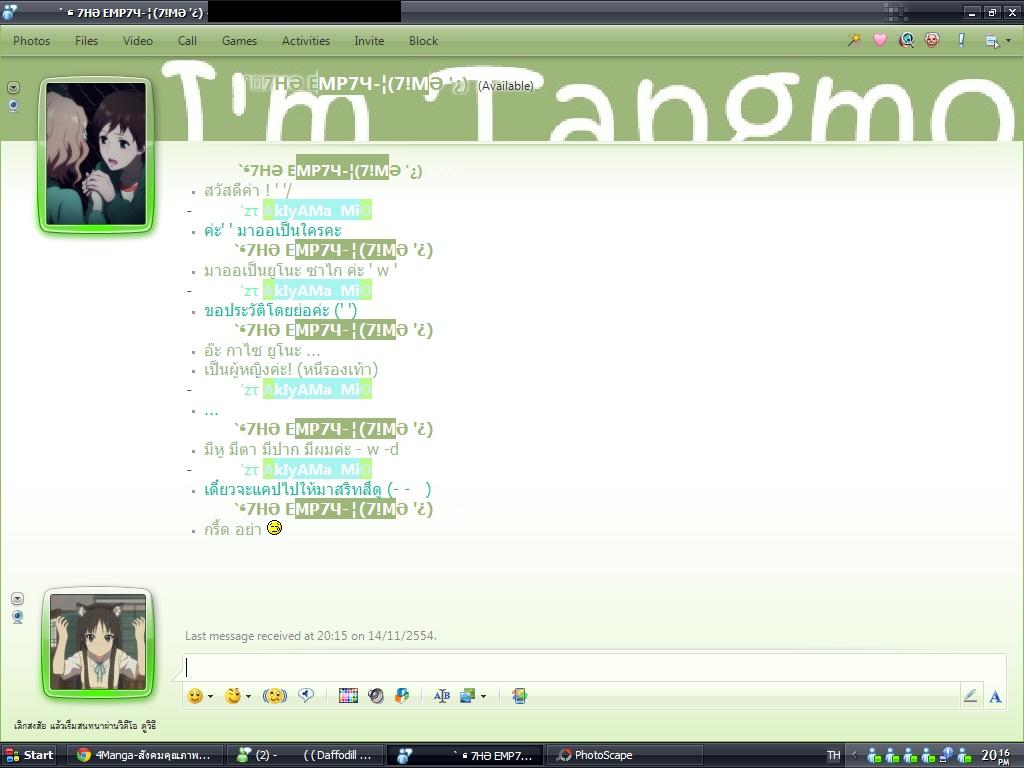Click webcam icon beside contact's display picture
The image size is (1024, 768).
(x=13, y=106)
